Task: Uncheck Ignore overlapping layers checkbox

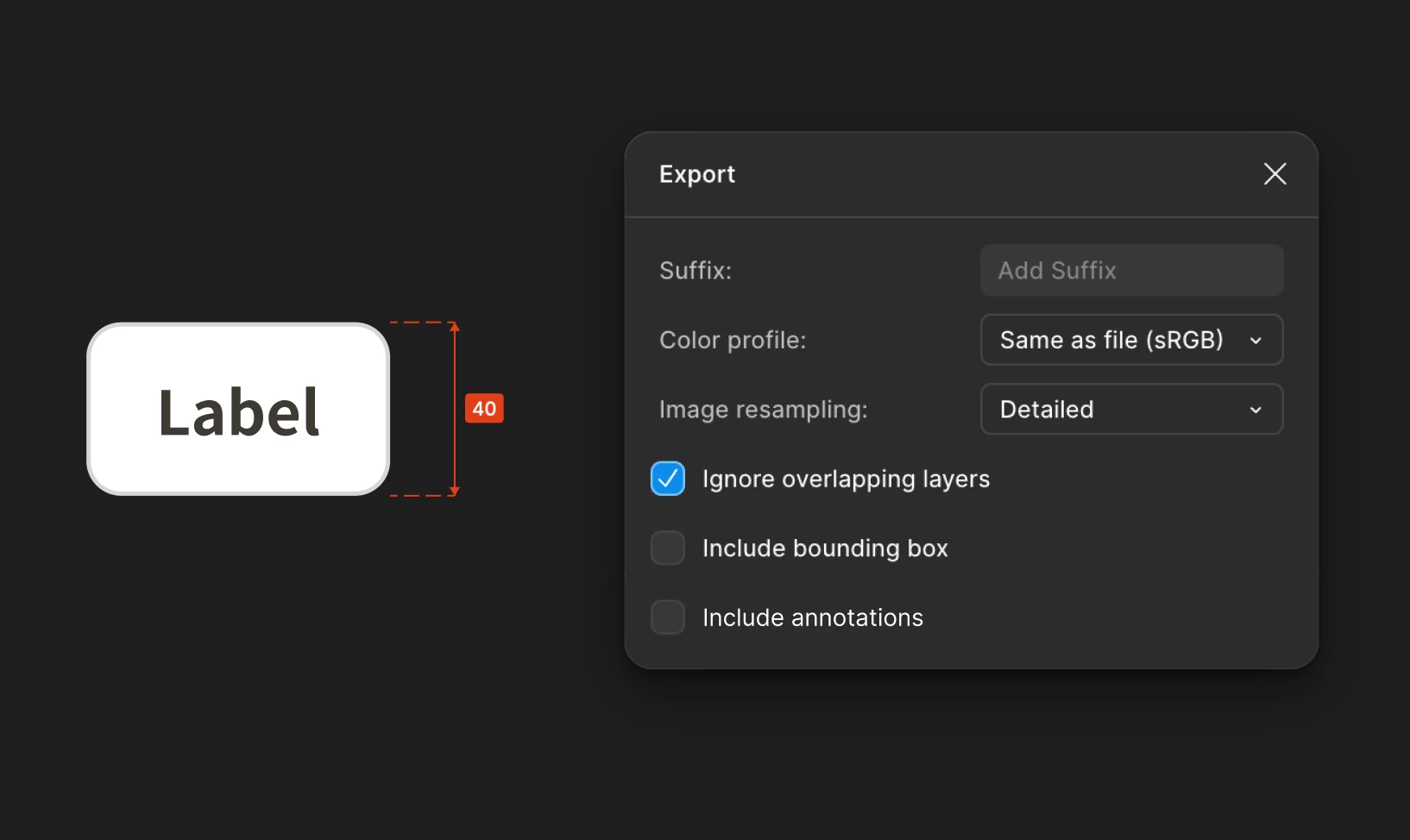Action: [x=668, y=479]
